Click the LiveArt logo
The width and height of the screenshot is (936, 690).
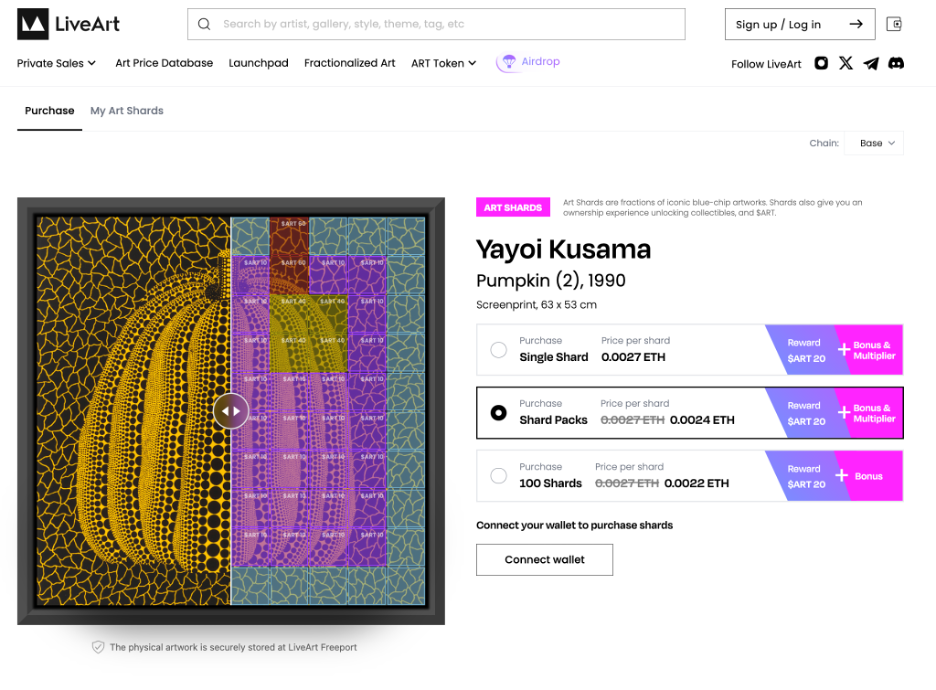click(x=68, y=24)
